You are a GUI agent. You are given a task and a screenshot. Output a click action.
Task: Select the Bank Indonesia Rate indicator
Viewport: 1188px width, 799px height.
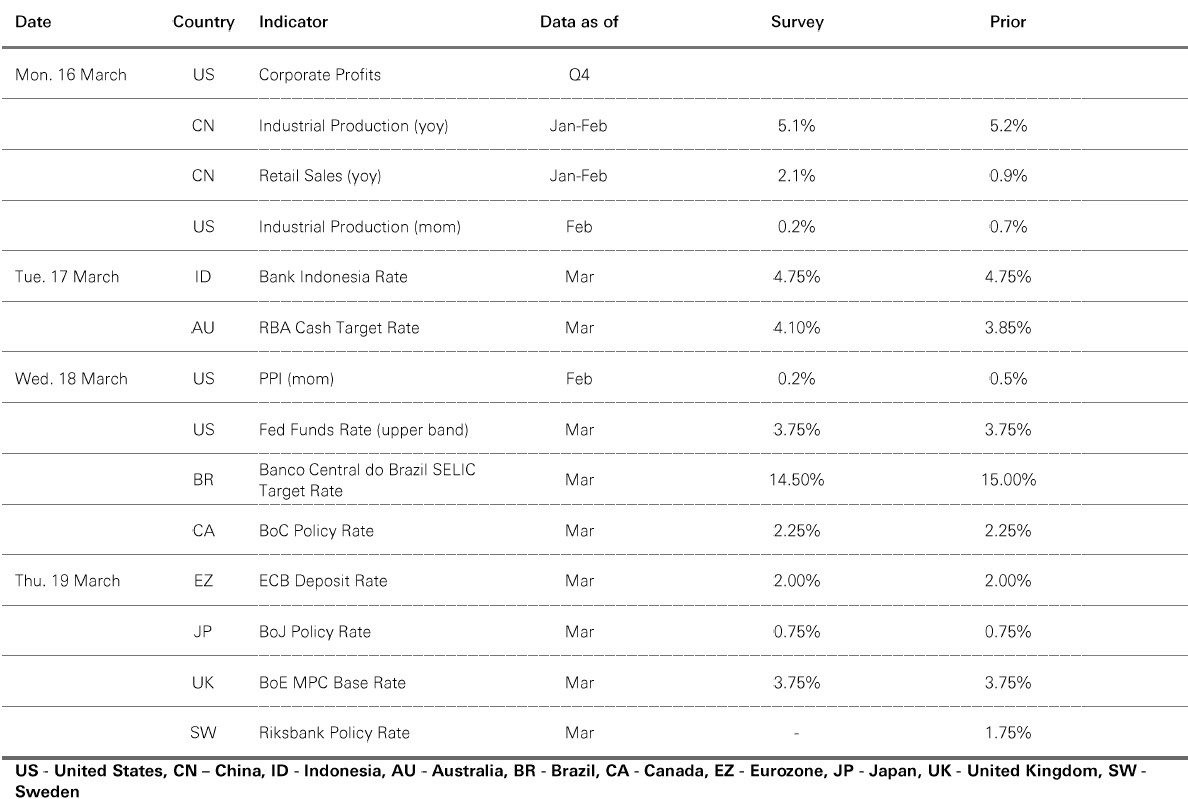click(x=333, y=277)
